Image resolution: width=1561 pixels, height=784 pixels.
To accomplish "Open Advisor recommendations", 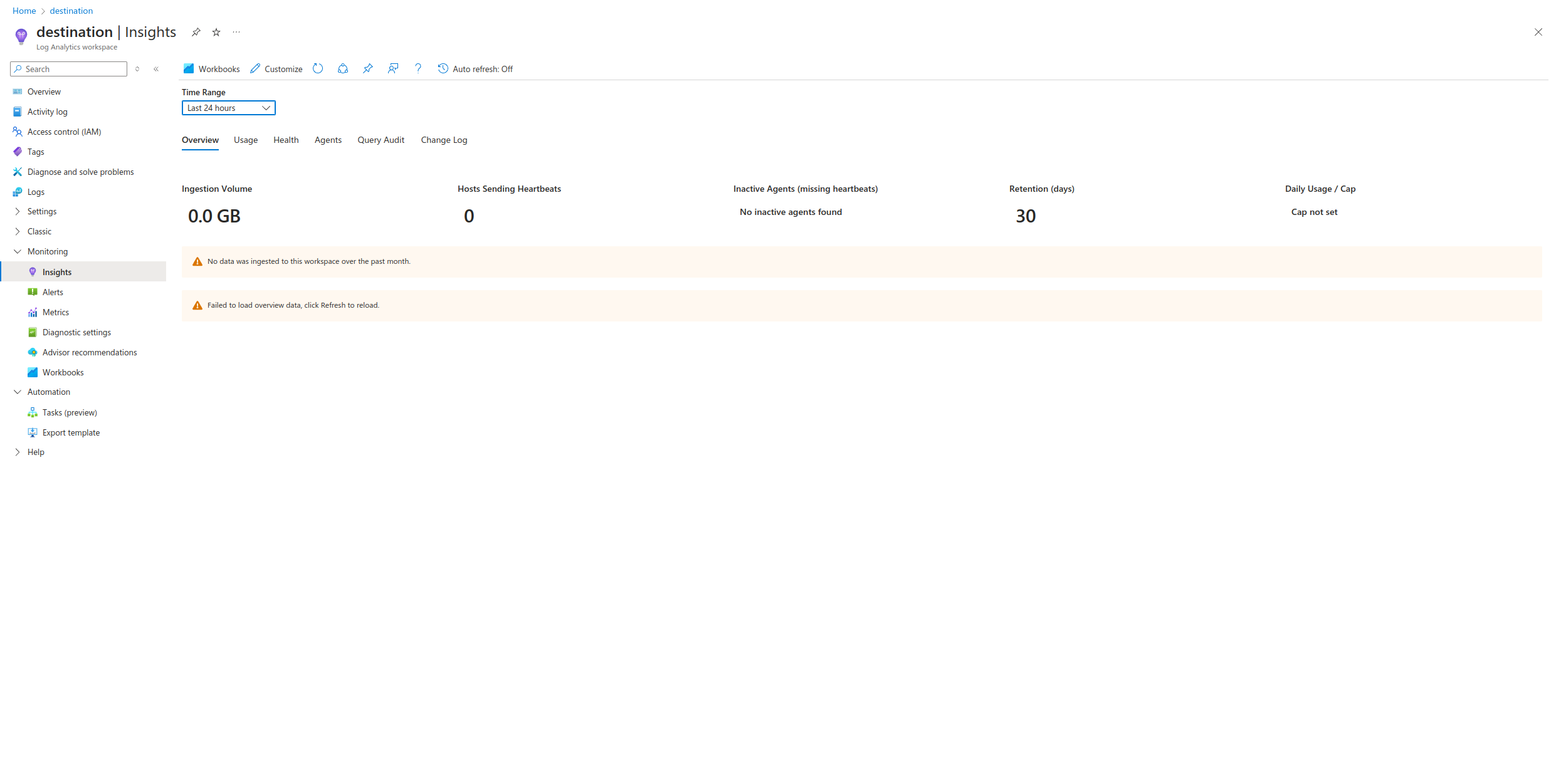I will [90, 352].
